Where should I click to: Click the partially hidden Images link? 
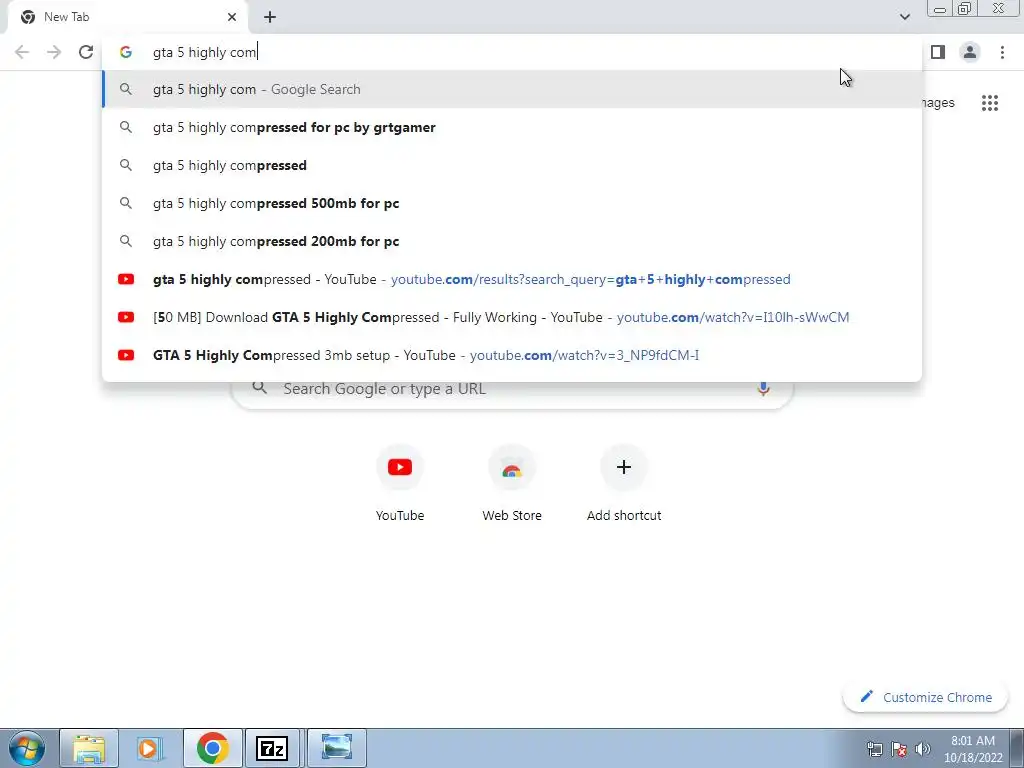tap(938, 103)
